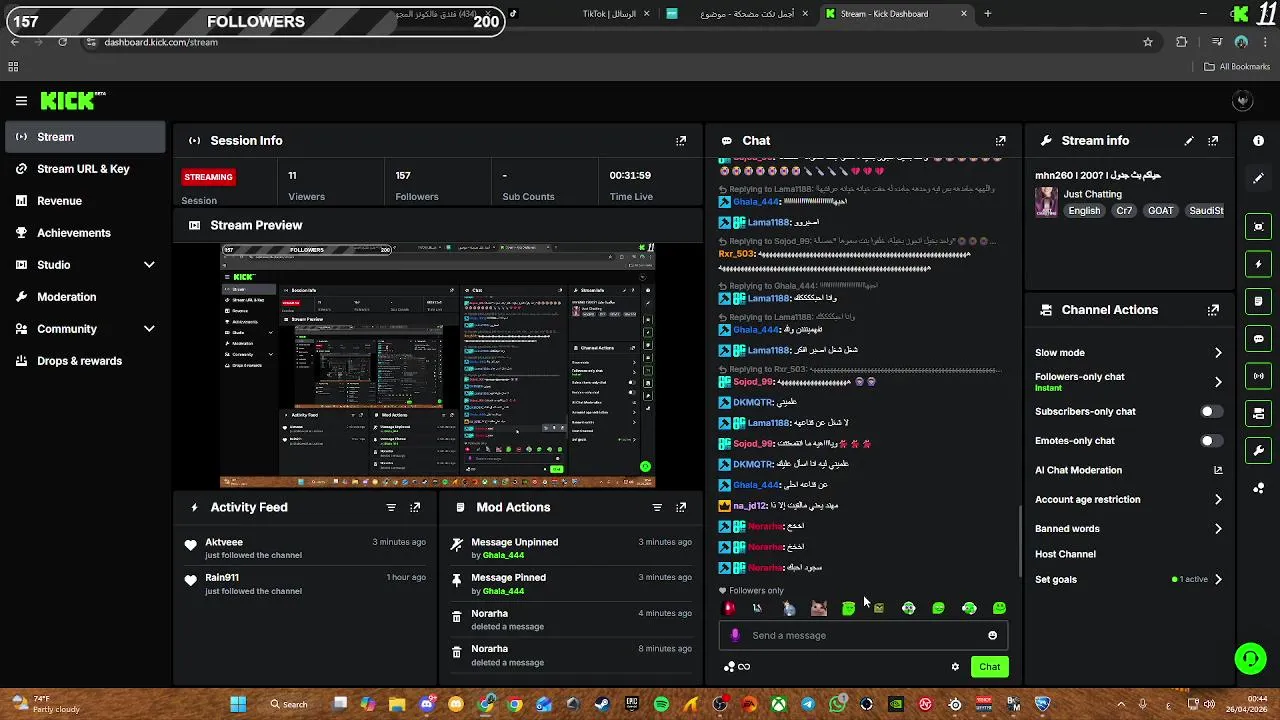Pop out the Stream info panel
This screenshot has width=1280, height=720.
[x=1213, y=141]
